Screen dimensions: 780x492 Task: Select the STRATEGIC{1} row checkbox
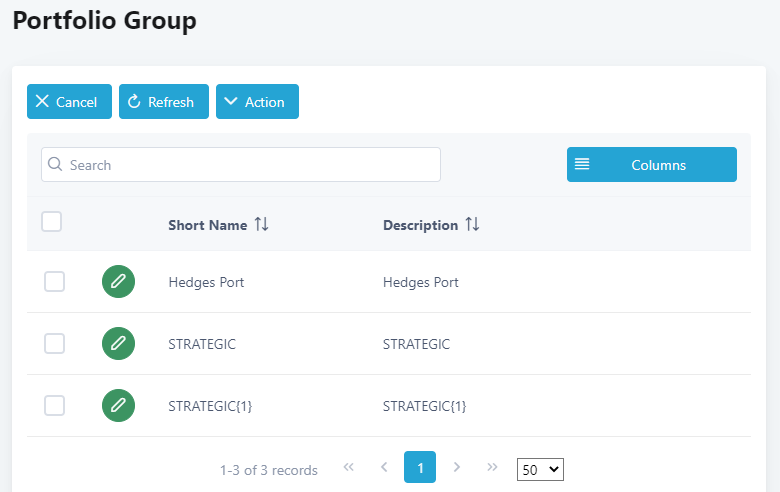click(55, 405)
